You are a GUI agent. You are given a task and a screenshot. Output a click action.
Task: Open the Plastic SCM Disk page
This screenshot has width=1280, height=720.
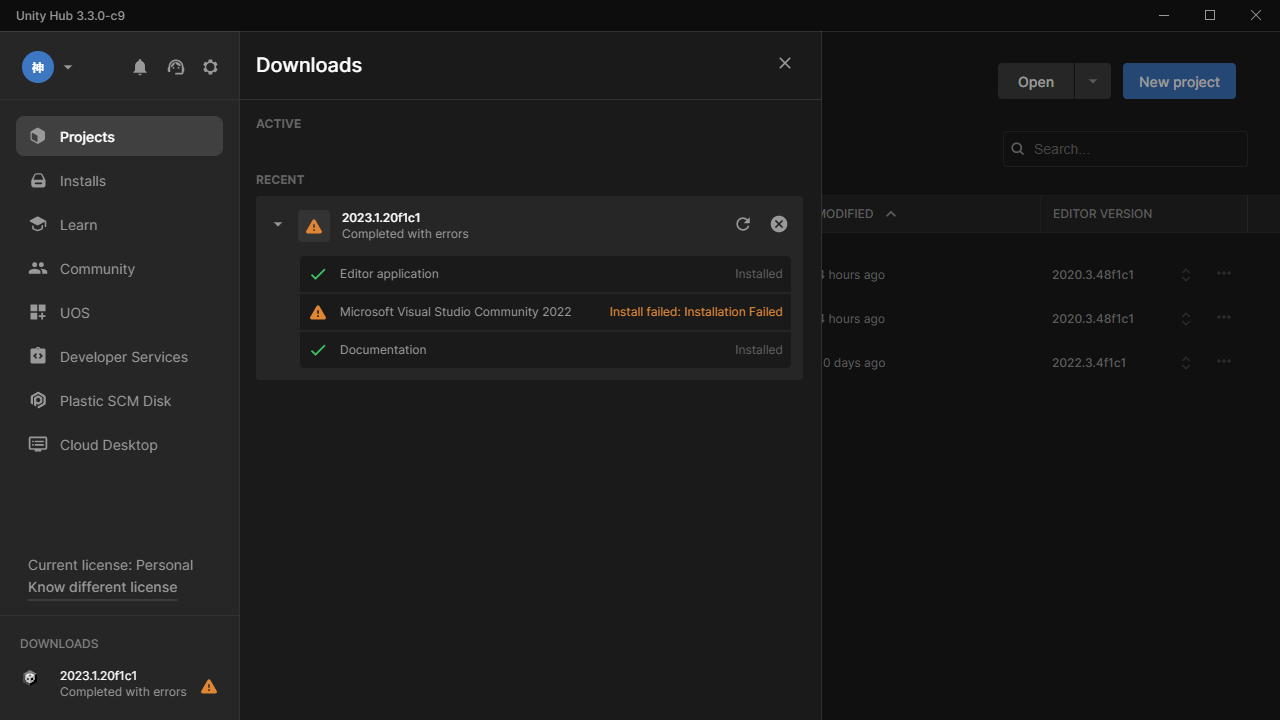(x=115, y=401)
